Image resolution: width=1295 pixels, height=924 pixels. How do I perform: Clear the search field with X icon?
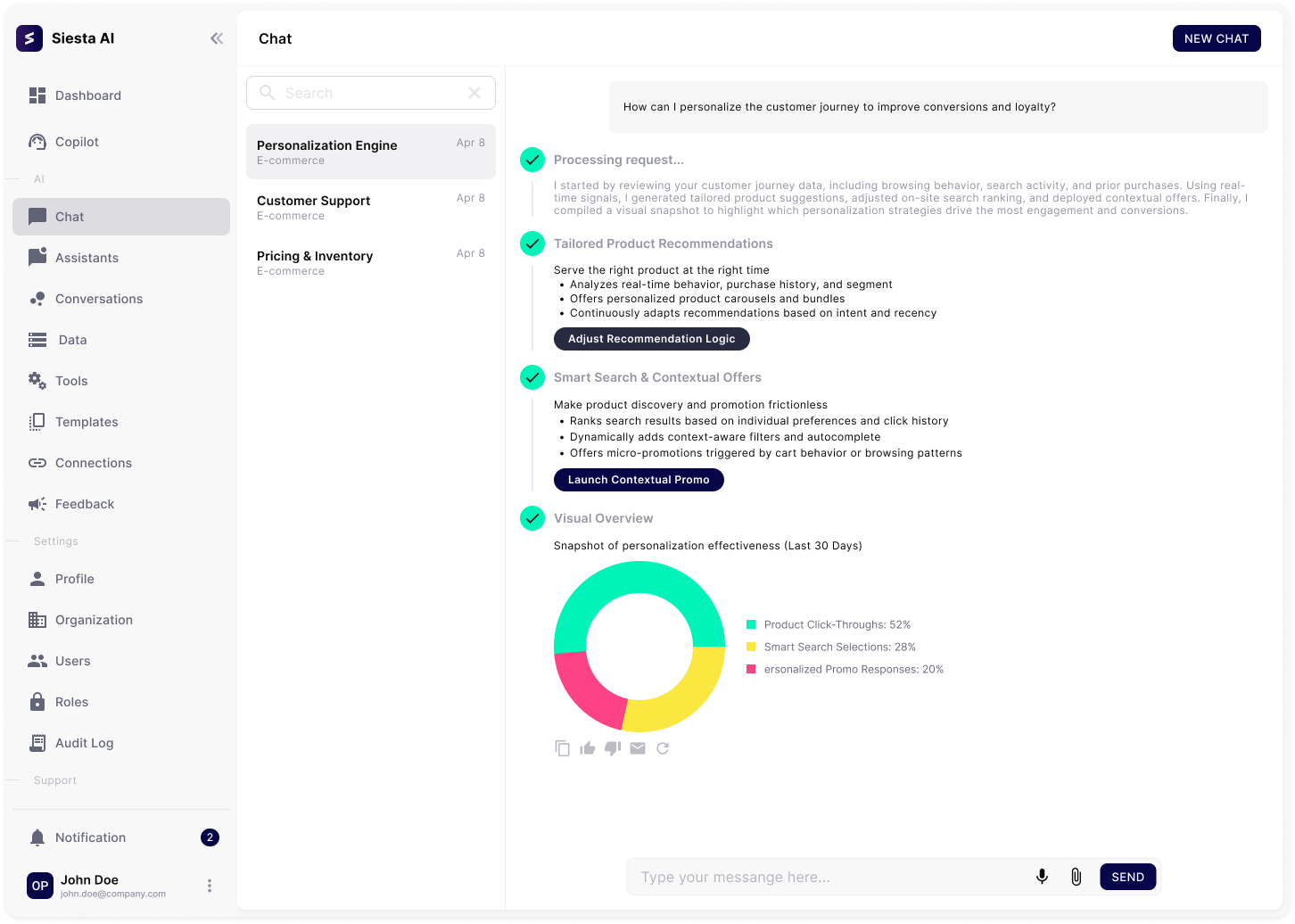[x=474, y=93]
